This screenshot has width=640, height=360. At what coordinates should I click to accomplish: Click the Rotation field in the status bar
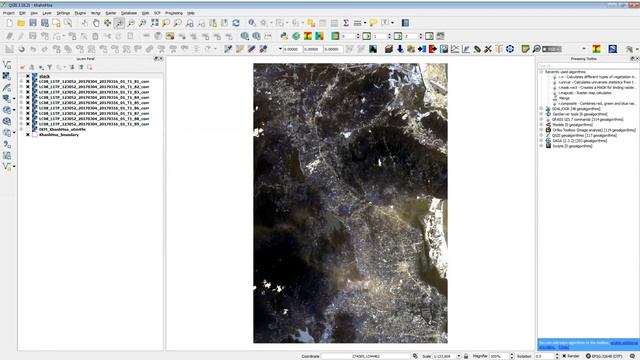[544, 356]
